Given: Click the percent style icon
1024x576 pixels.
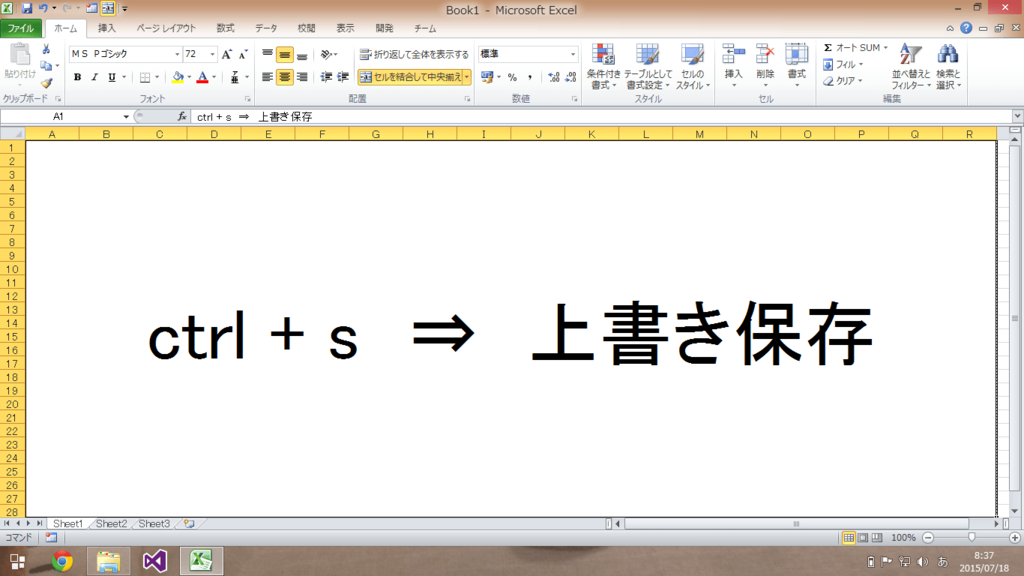Looking at the screenshot, I should (x=513, y=77).
